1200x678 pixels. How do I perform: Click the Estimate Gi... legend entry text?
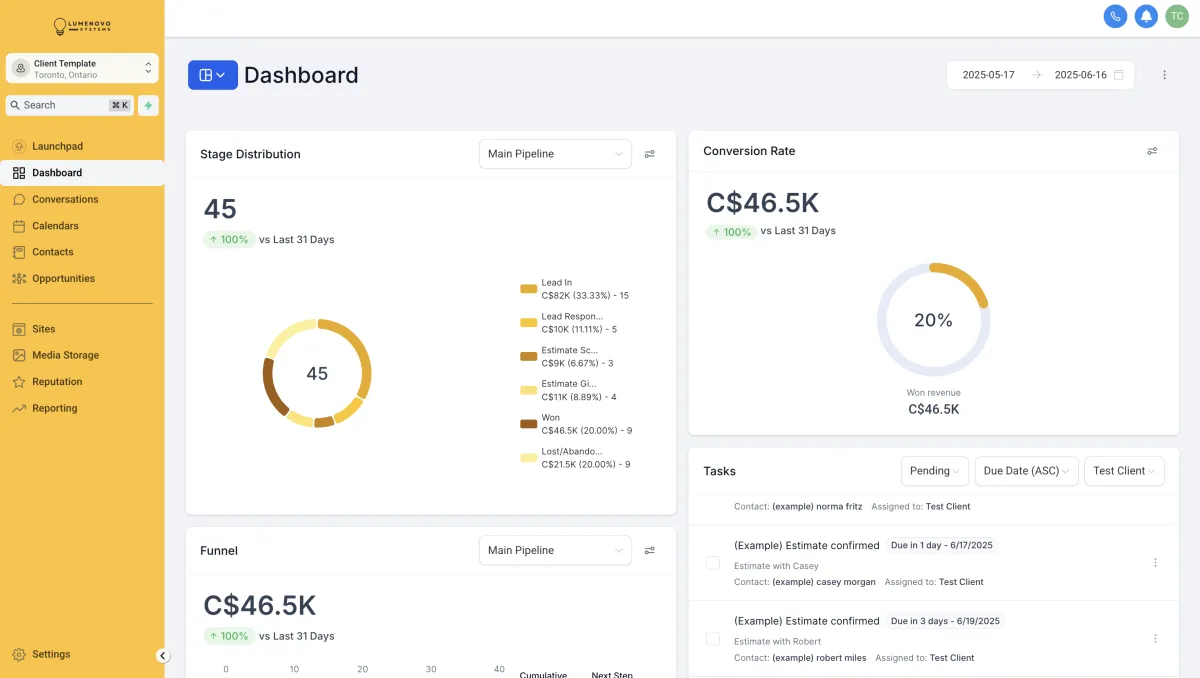[579, 390]
